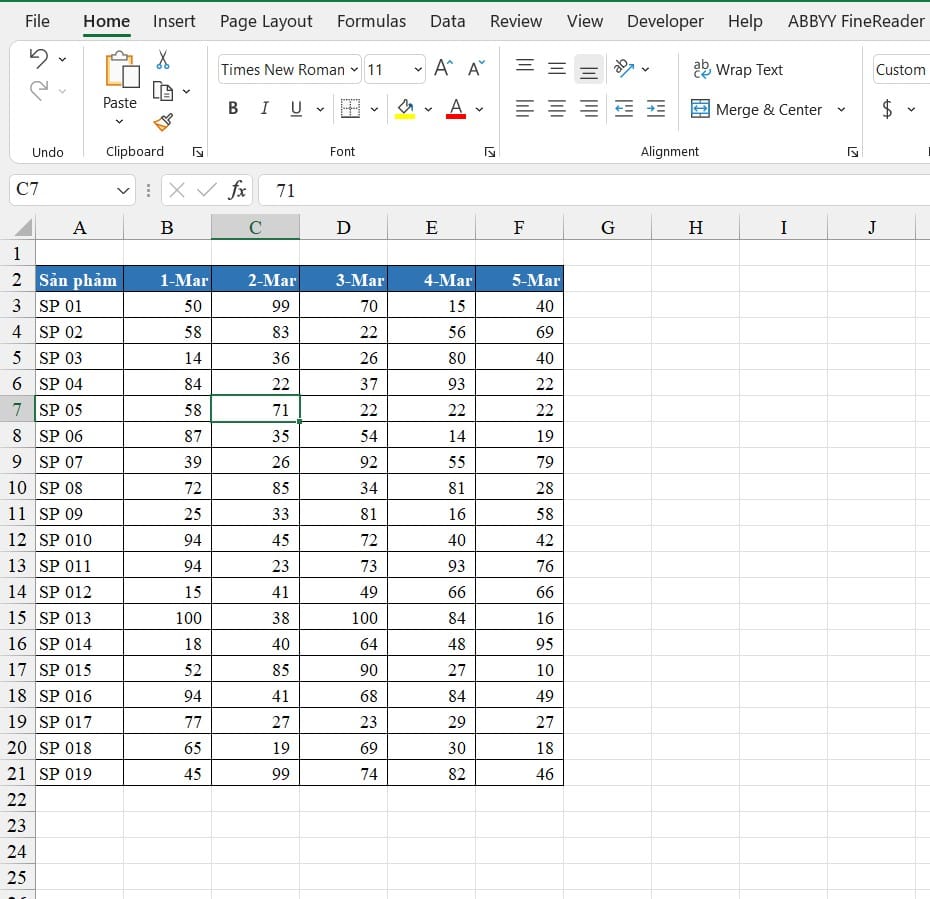The image size is (930, 899).
Task: Click the Decrease Indent icon
Action: 623,109
